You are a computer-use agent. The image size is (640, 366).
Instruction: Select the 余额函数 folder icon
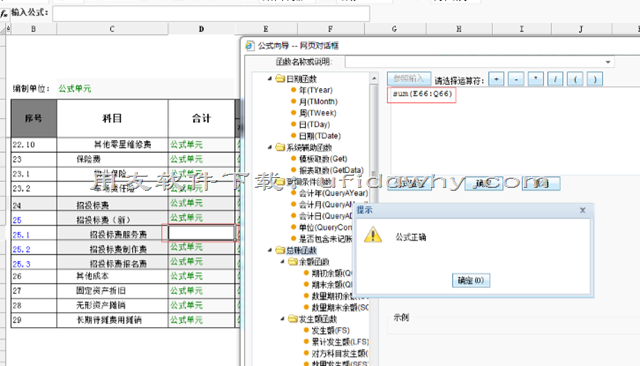coord(293,261)
